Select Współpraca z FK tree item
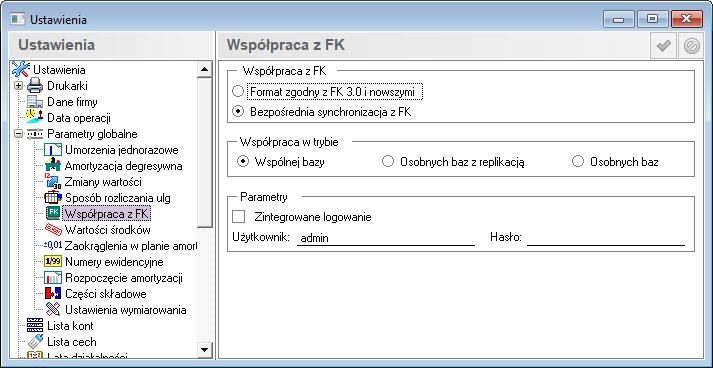Screen dimensions: 713x368 pyautogui.click(x=107, y=213)
